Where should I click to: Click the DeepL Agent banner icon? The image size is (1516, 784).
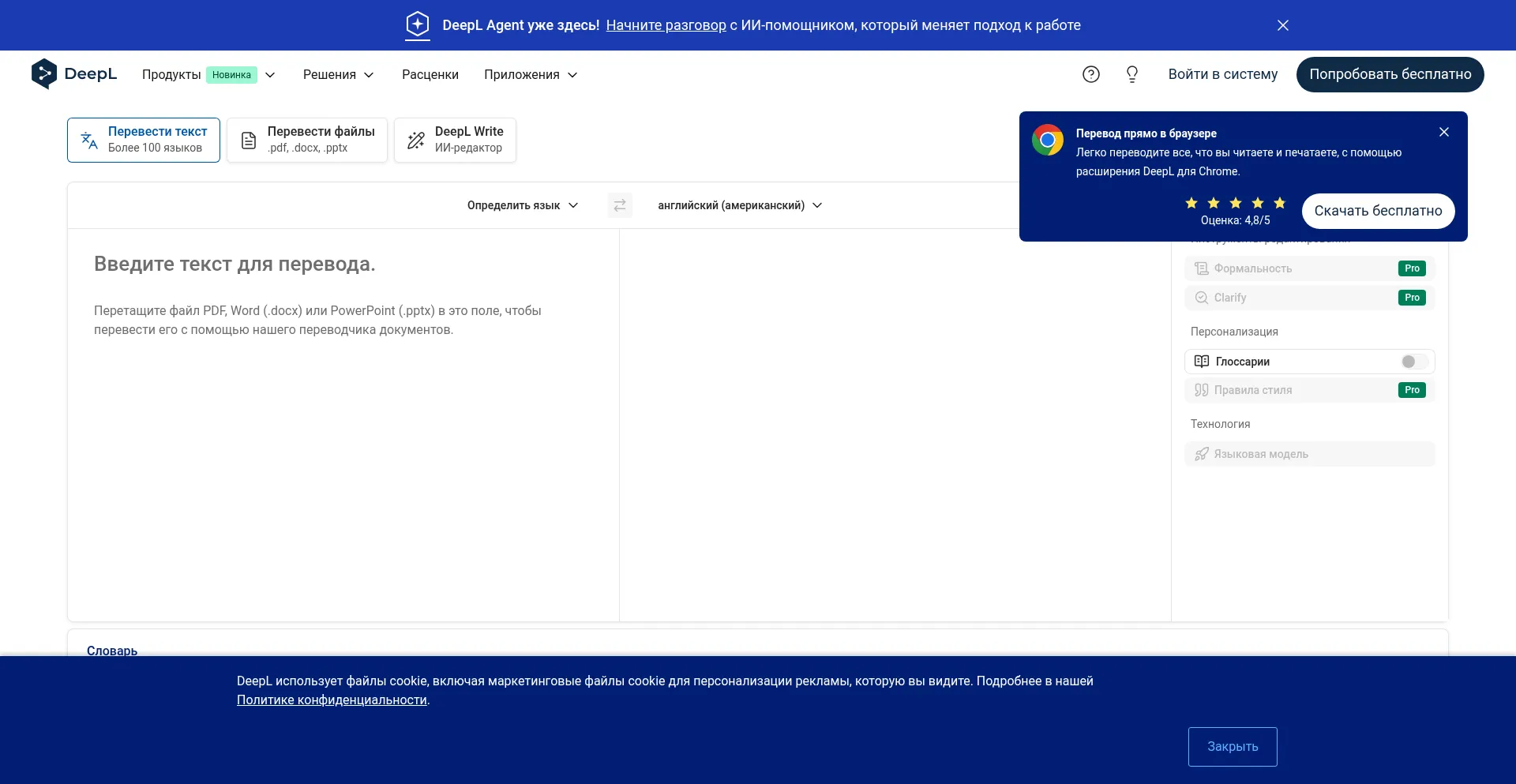pyautogui.click(x=418, y=25)
